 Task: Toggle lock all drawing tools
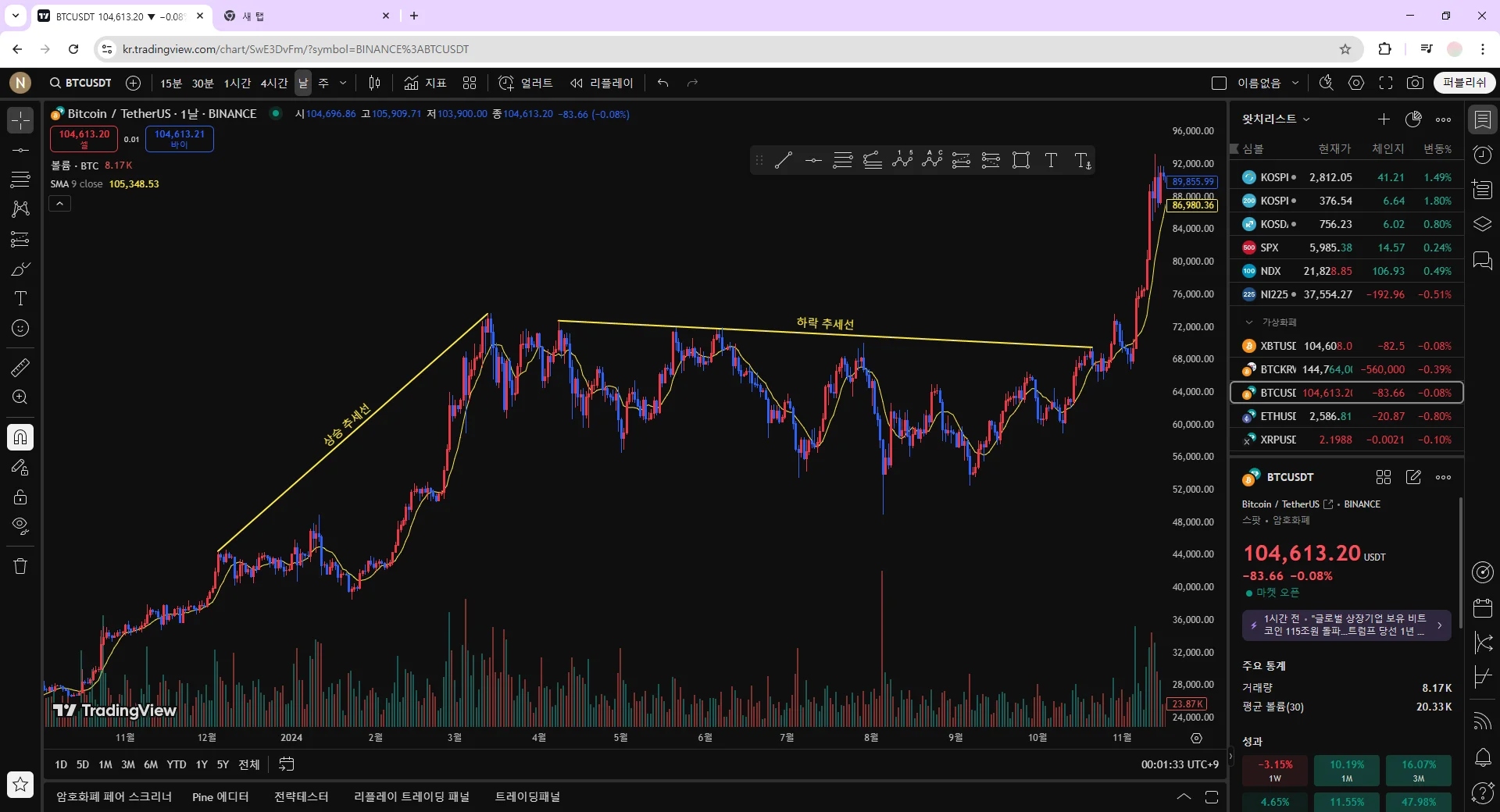[20, 497]
